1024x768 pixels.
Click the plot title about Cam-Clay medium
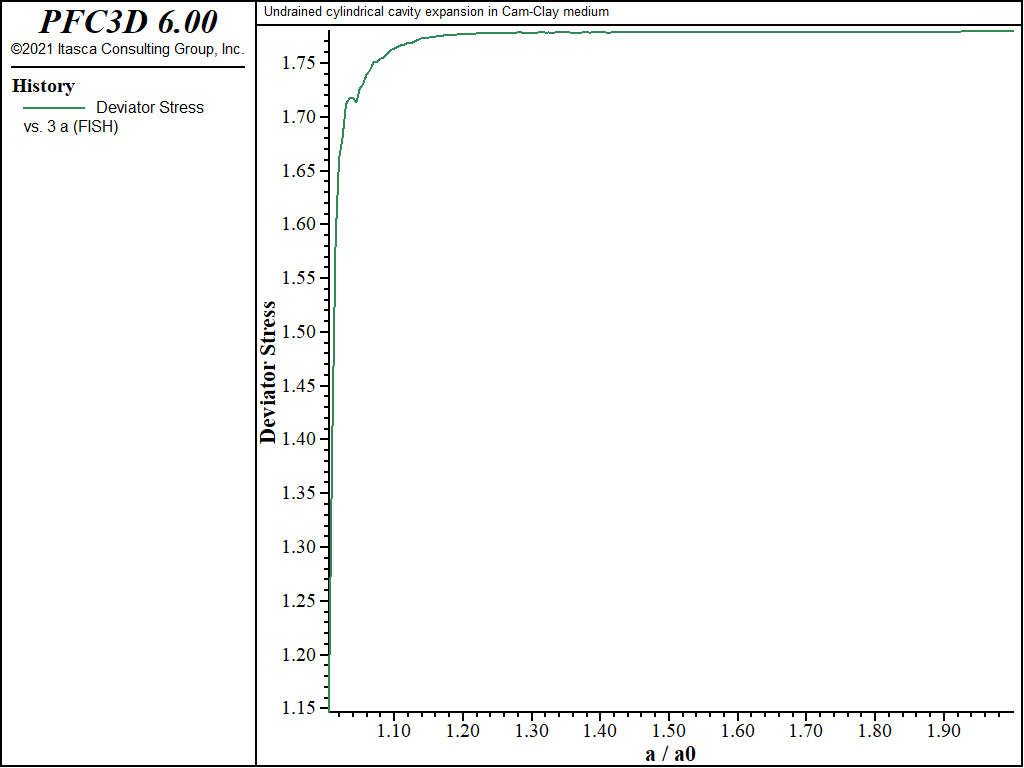pos(436,12)
